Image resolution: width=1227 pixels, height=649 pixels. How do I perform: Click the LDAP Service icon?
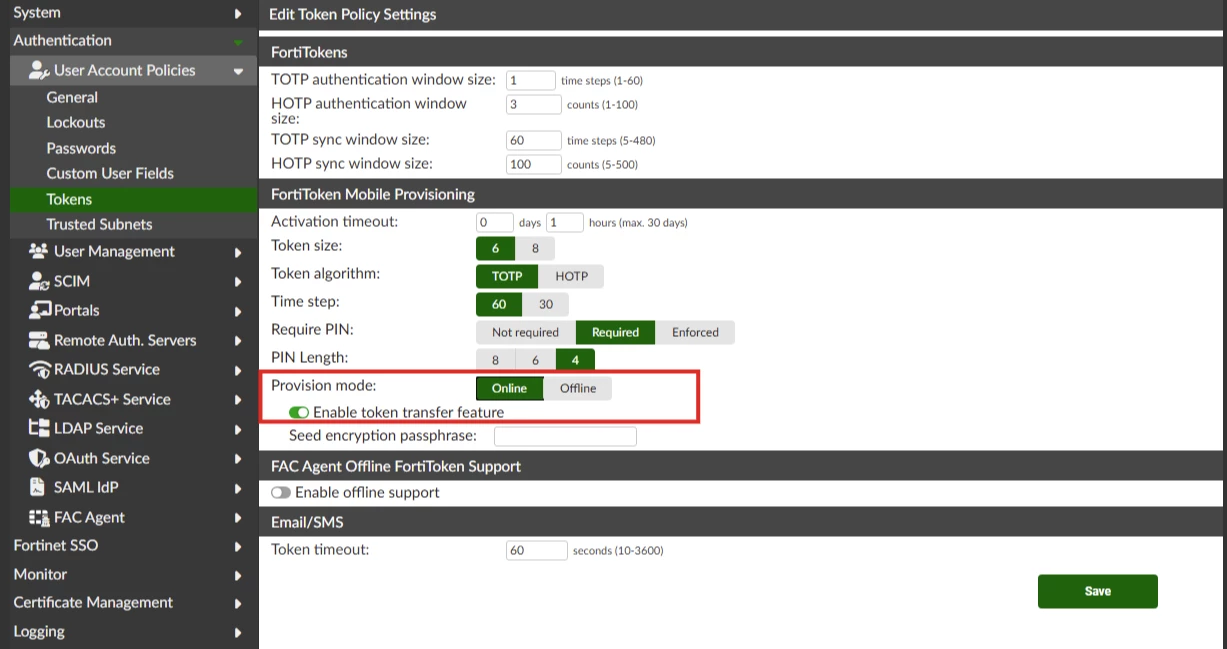point(38,428)
